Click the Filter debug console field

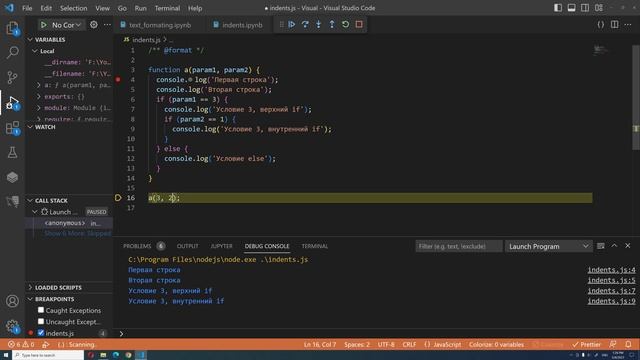pos(459,246)
